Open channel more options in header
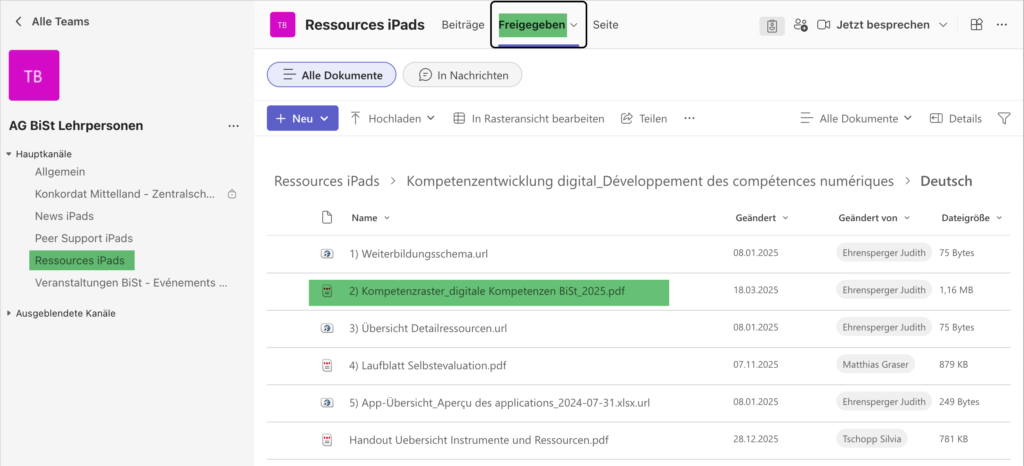 (1002, 25)
